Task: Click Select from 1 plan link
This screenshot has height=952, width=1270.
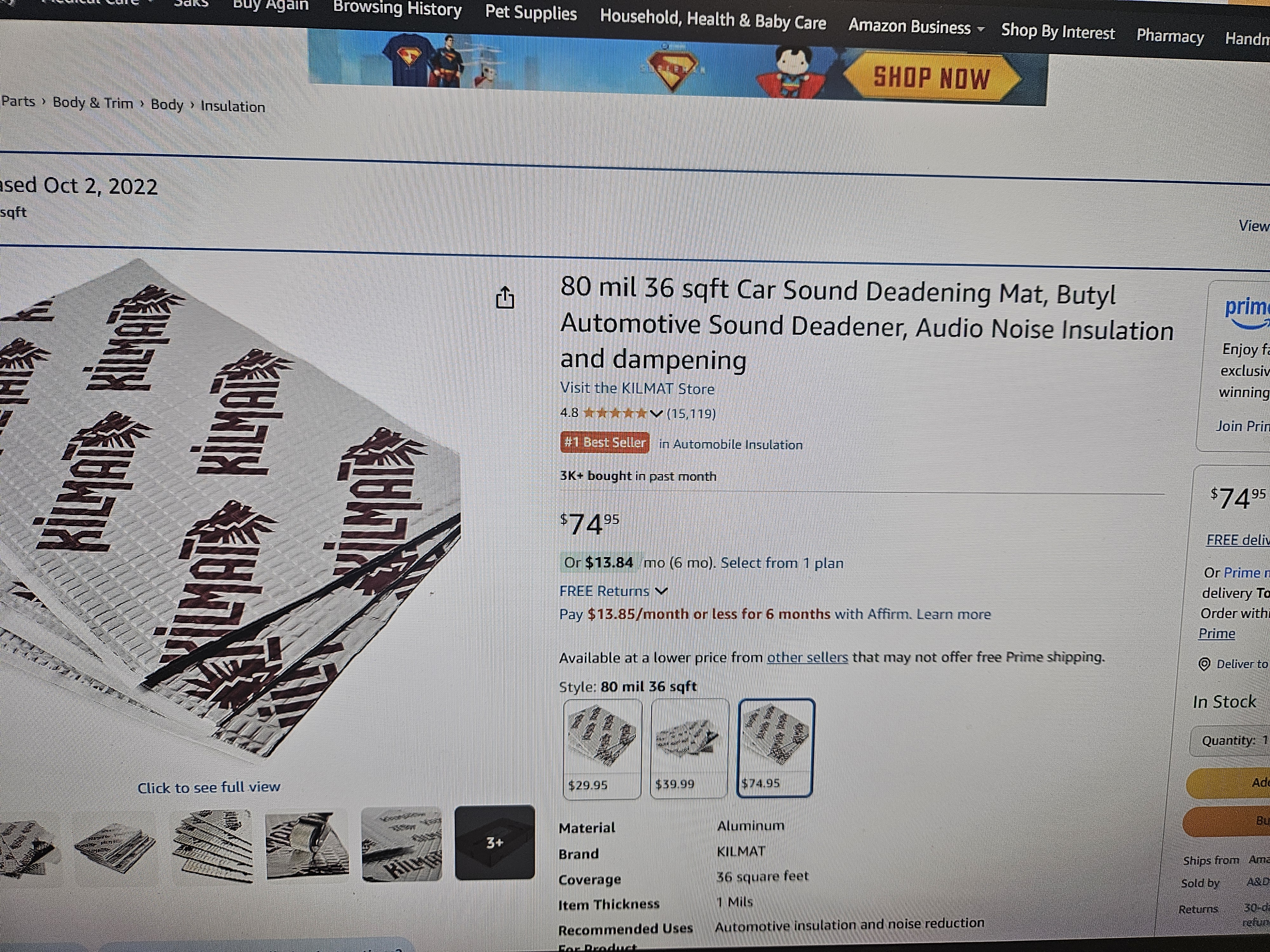Action: (782, 563)
